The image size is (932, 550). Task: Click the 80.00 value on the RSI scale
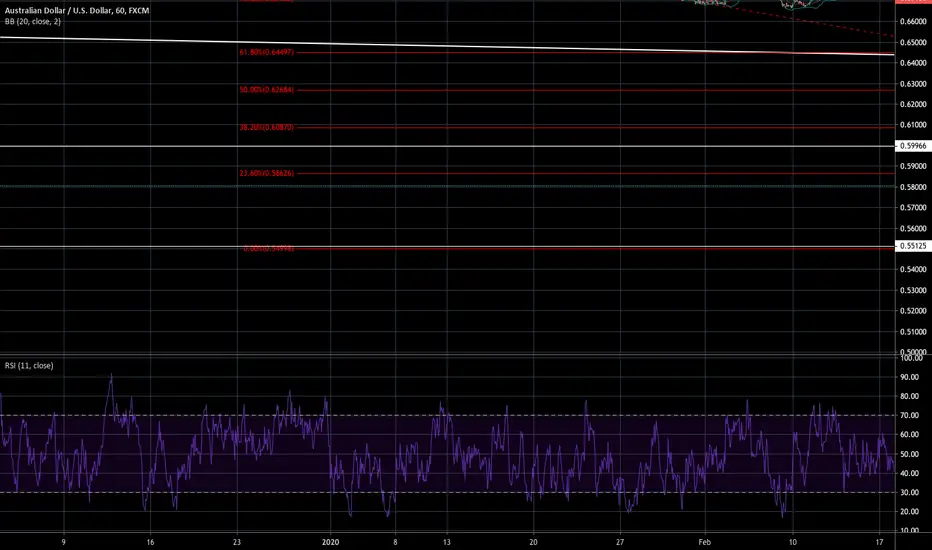910,396
